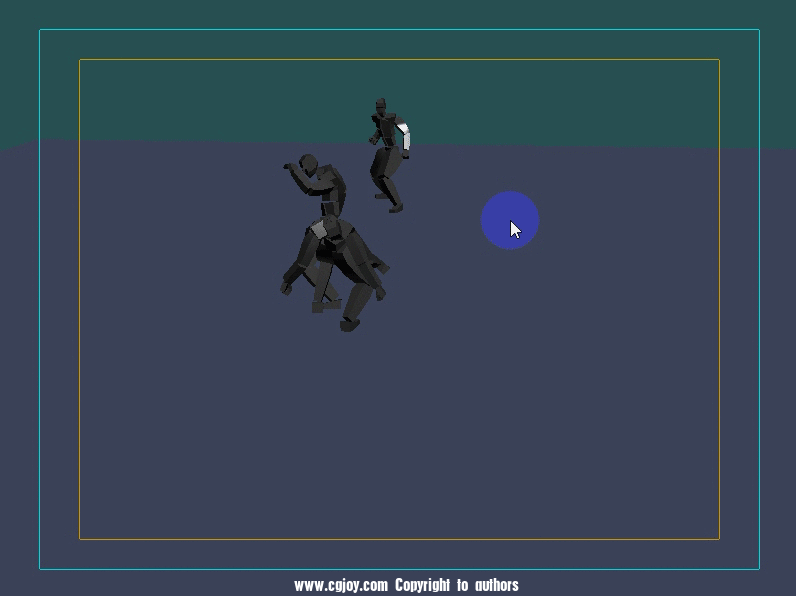Select the light gray shoulder patch on crouching biped
Screen dimensions: 796x596
(x=319, y=230)
